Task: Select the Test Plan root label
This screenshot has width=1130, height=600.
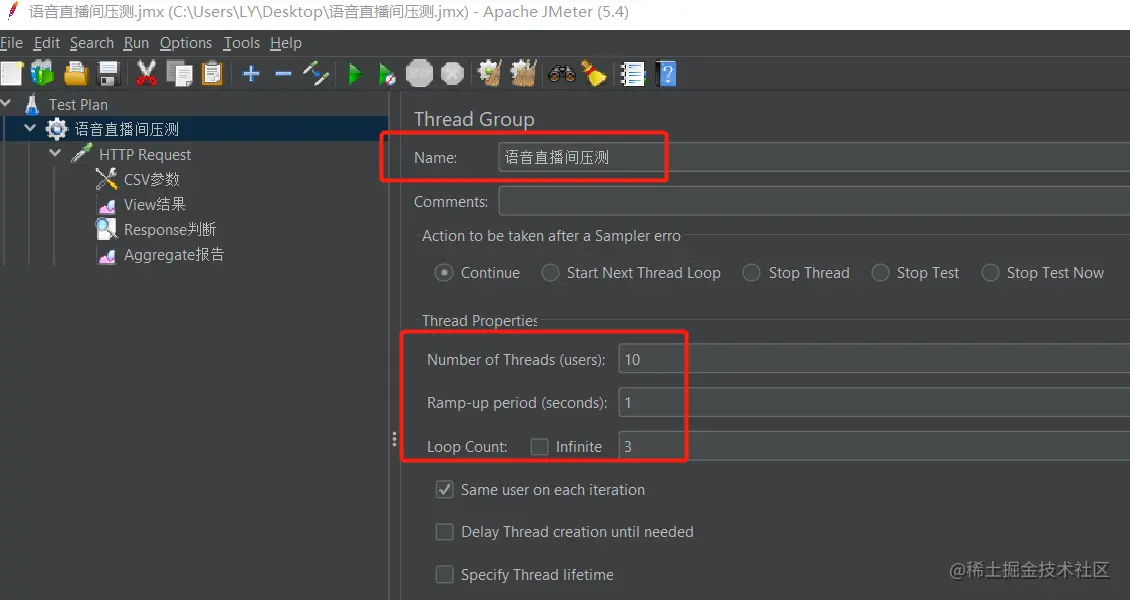Action: [x=78, y=105]
